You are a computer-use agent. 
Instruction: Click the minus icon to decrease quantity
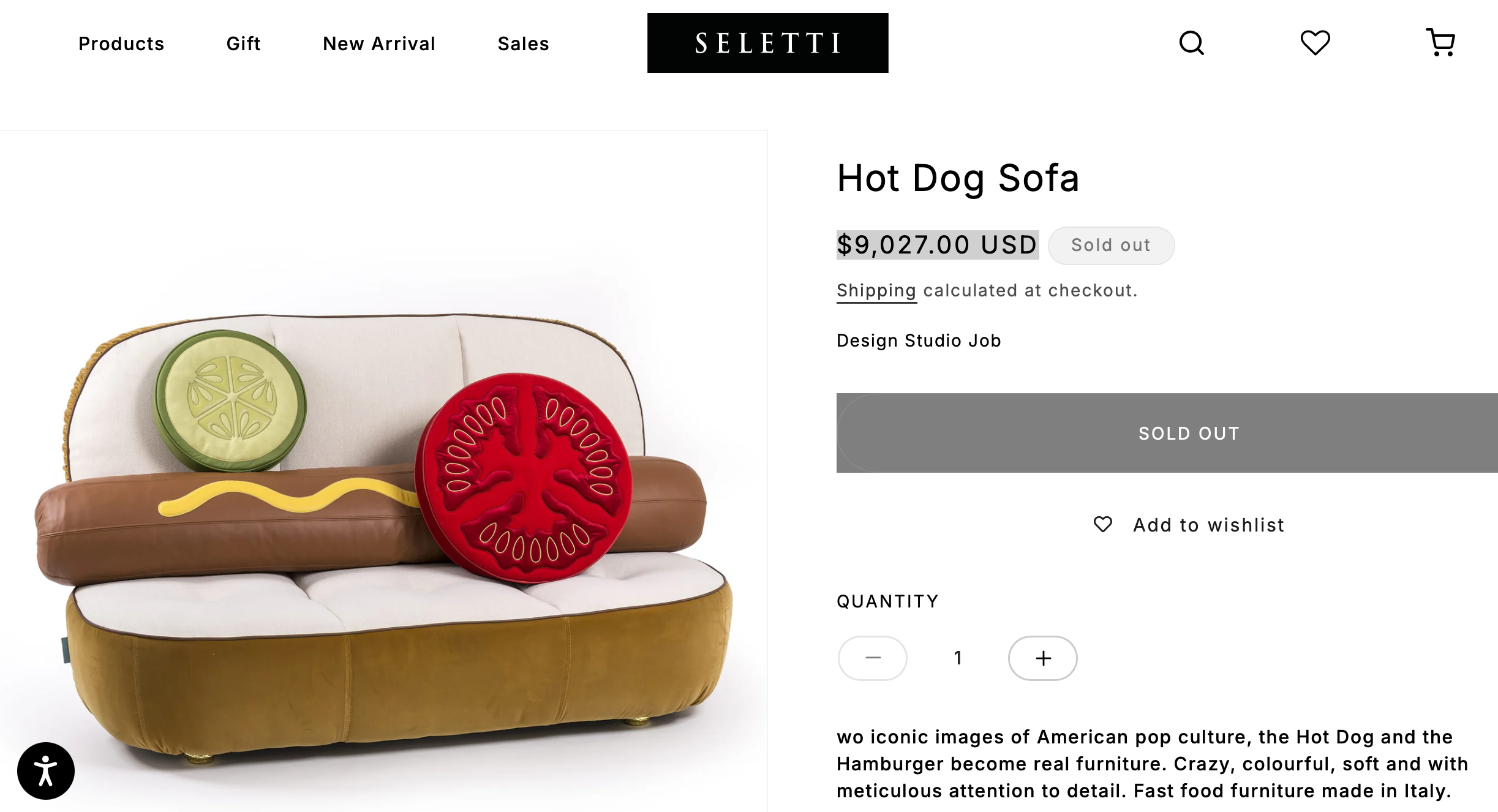point(872,658)
